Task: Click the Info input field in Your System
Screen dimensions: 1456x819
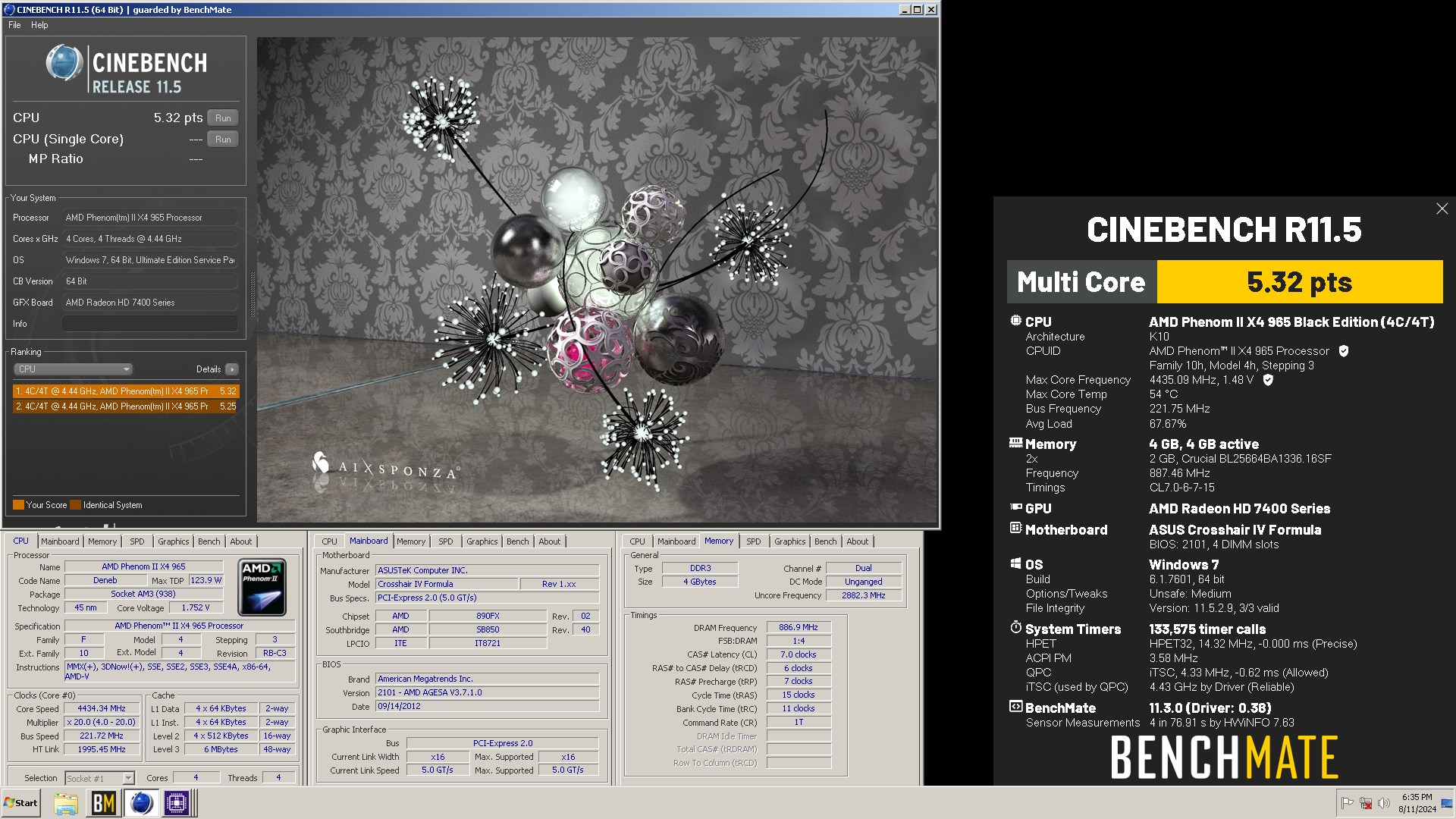Action: click(150, 324)
